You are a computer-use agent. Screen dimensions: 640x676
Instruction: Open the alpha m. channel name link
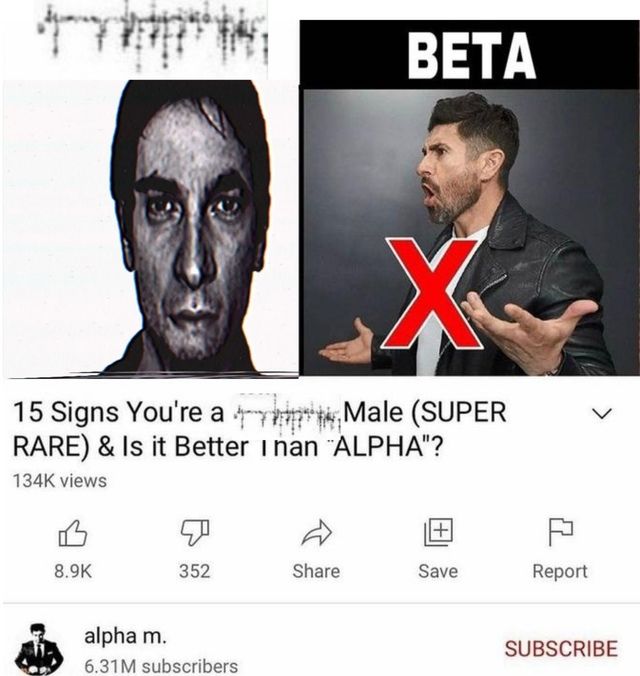point(125,635)
